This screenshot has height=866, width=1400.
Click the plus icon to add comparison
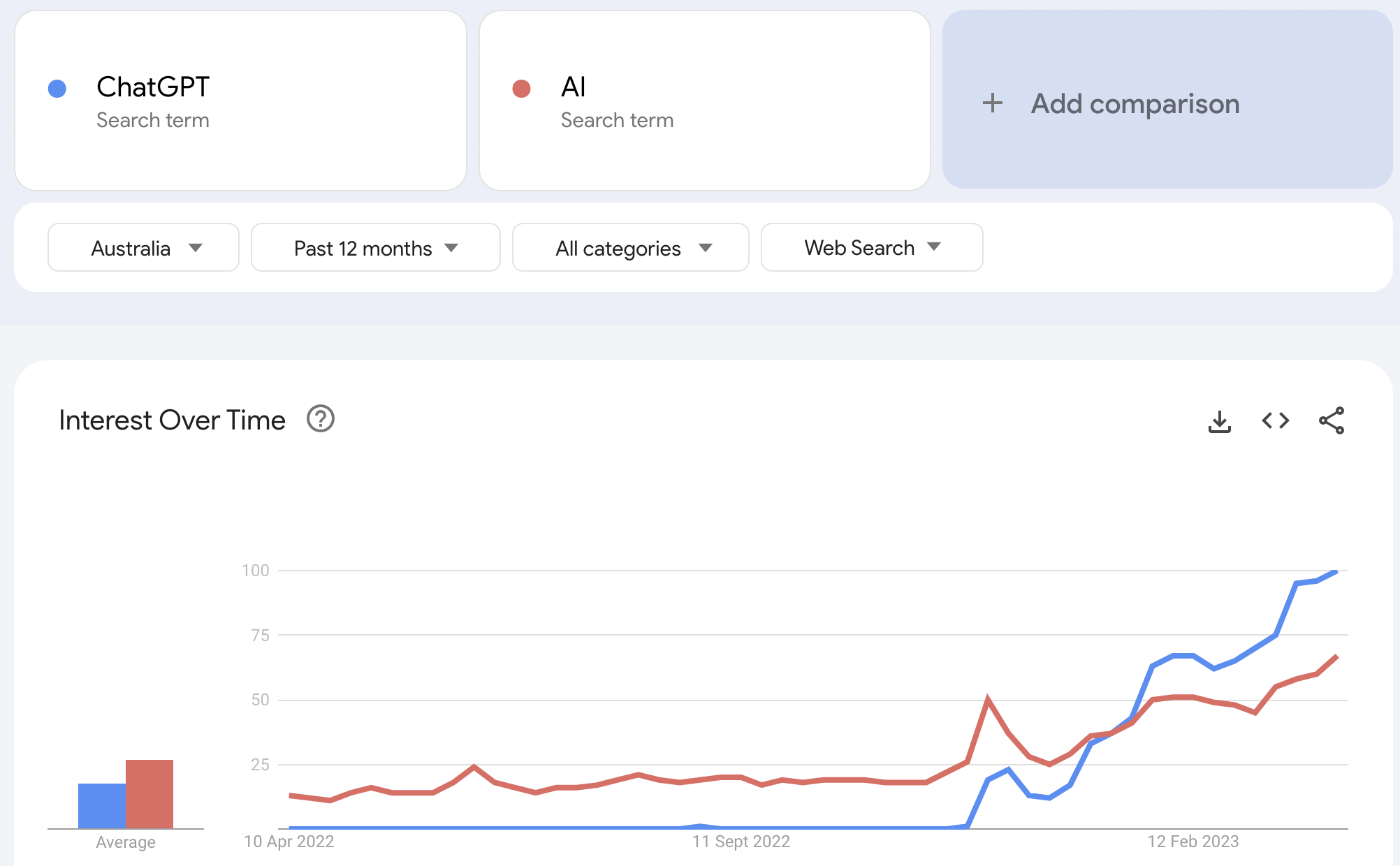993,103
